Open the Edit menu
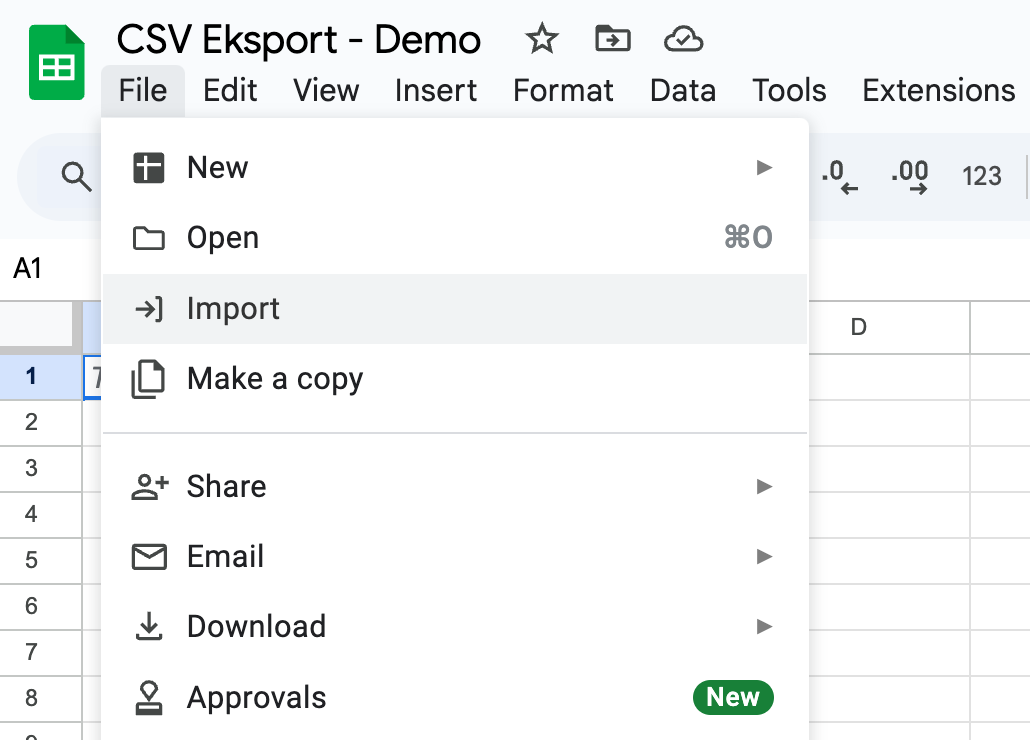Screen dimensions: 1030x740 click(x=230, y=91)
